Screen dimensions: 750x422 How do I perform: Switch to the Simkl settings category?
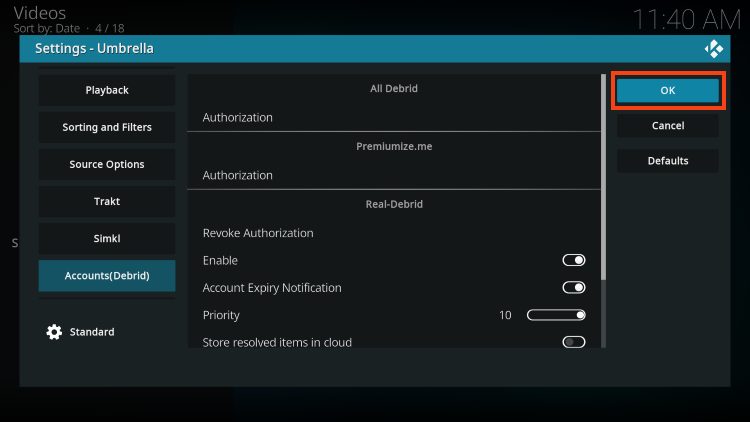[x=107, y=239]
